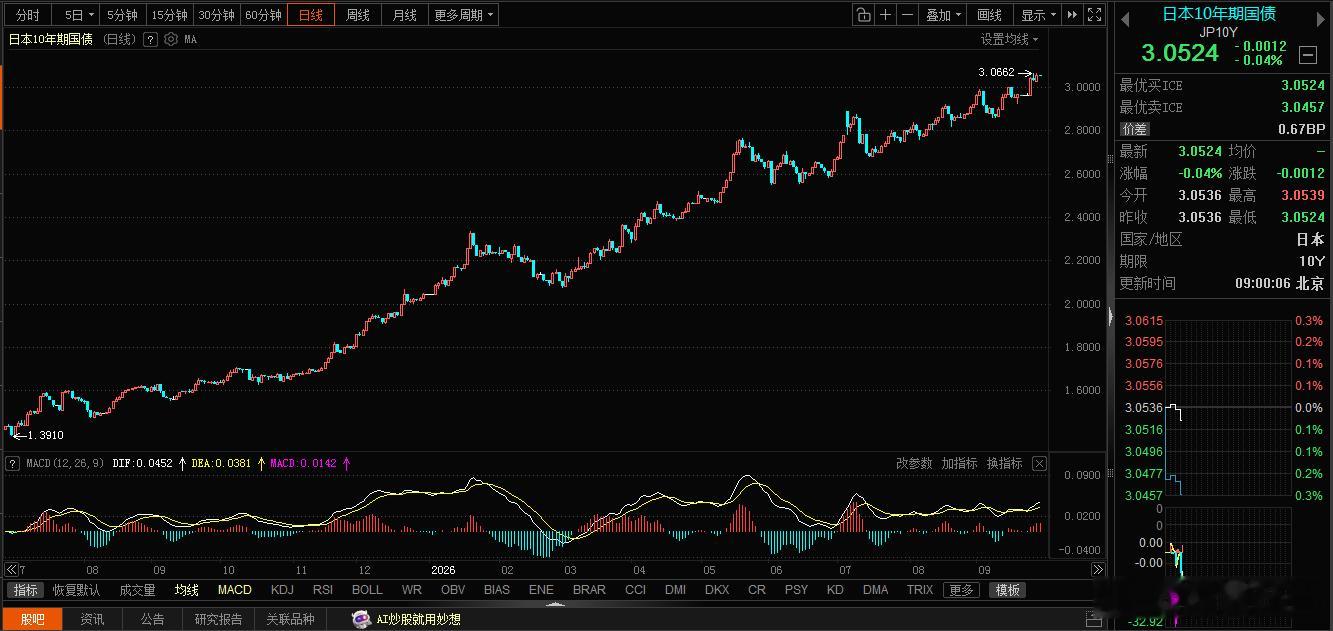
Task: Zoom out the chart with the minus icon
Action: click(x=907, y=15)
